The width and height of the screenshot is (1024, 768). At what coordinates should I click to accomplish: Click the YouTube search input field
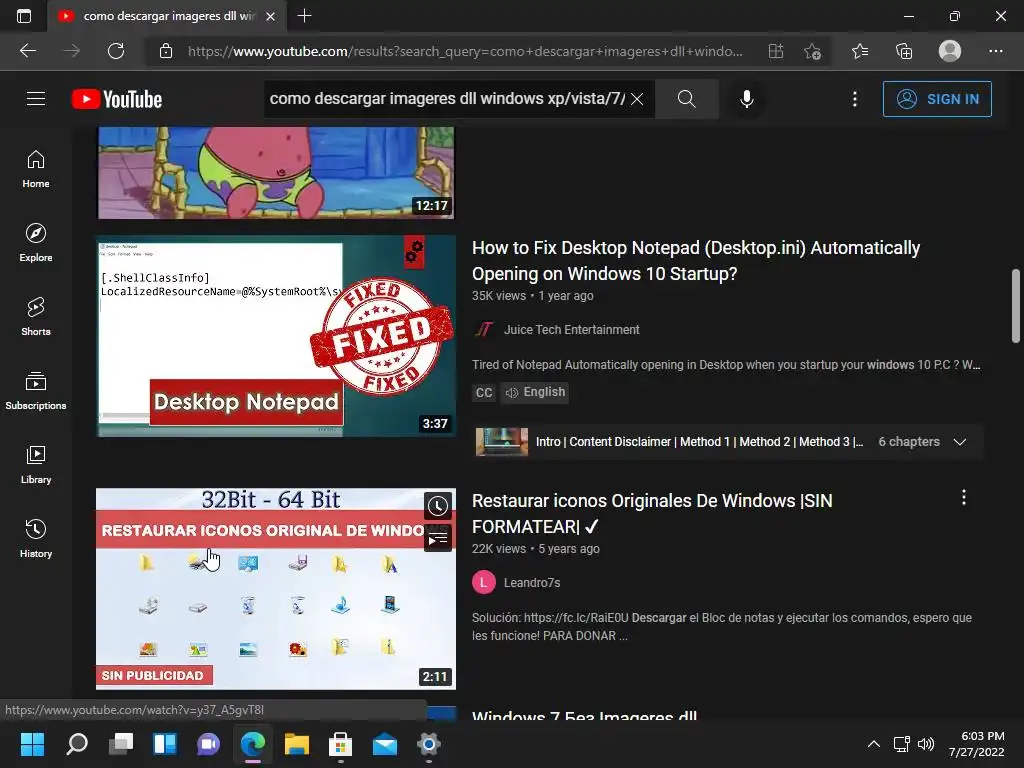point(447,99)
